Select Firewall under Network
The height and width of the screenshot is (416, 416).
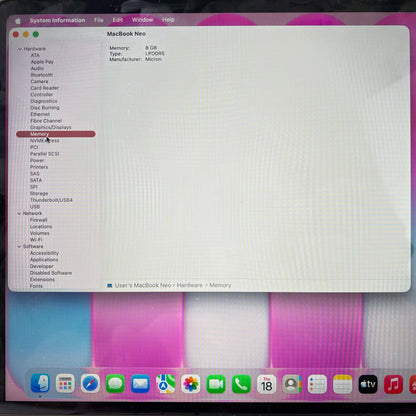(39, 220)
